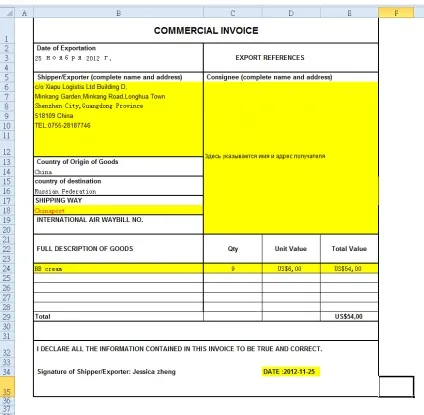Select the 'China' origin value cell

click(x=118, y=172)
